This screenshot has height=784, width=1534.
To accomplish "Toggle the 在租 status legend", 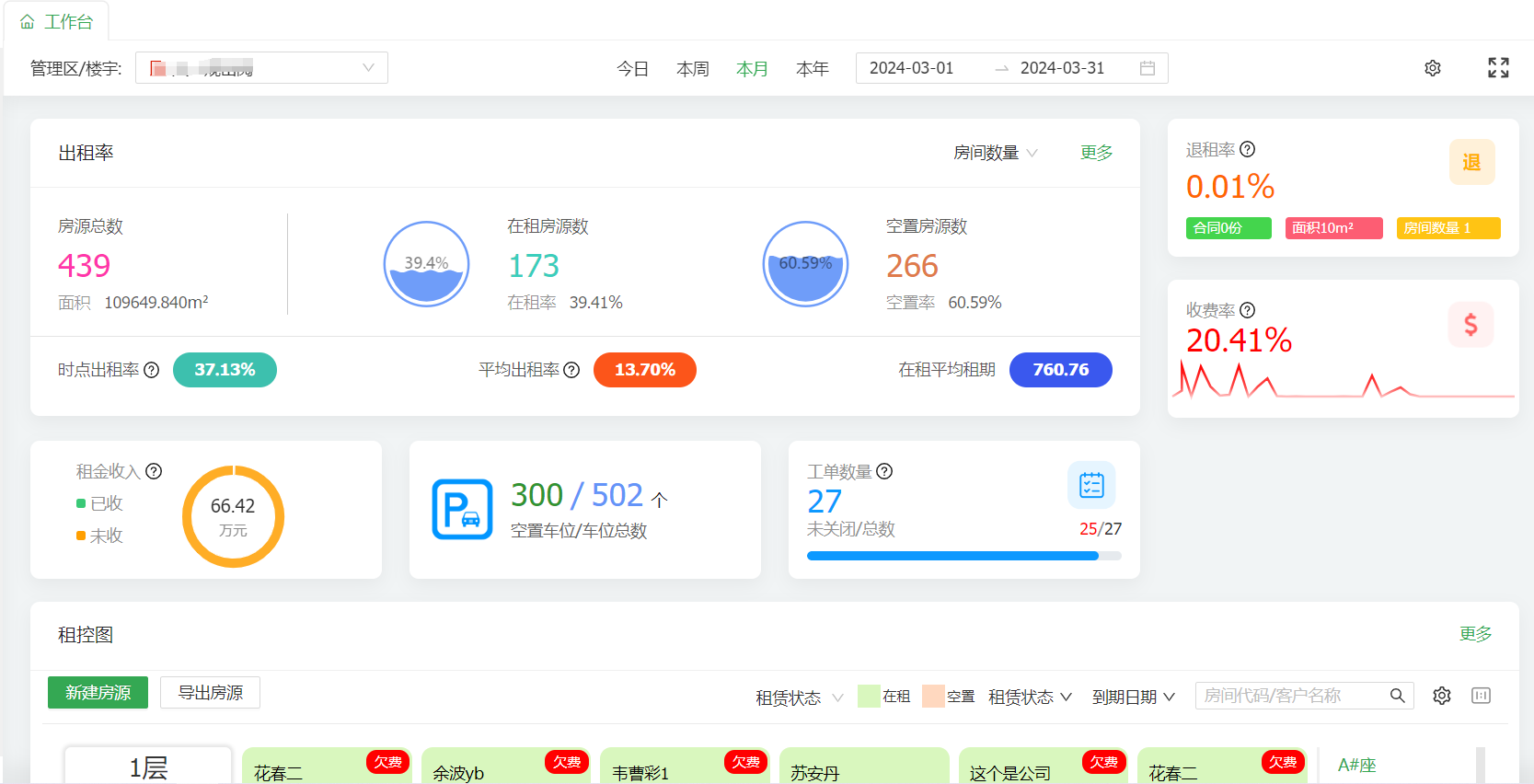I will pyautogui.click(x=883, y=697).
